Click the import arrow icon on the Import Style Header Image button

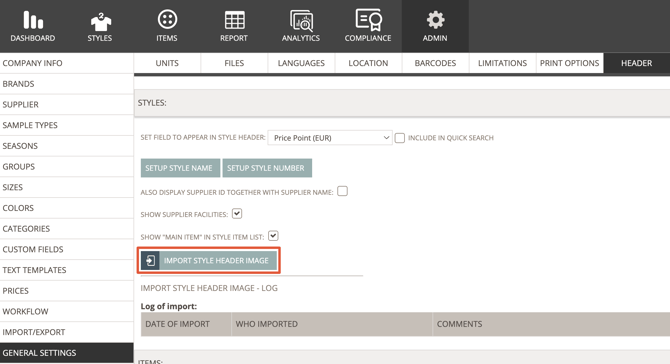pyautogui.click(x=150, y=260)
